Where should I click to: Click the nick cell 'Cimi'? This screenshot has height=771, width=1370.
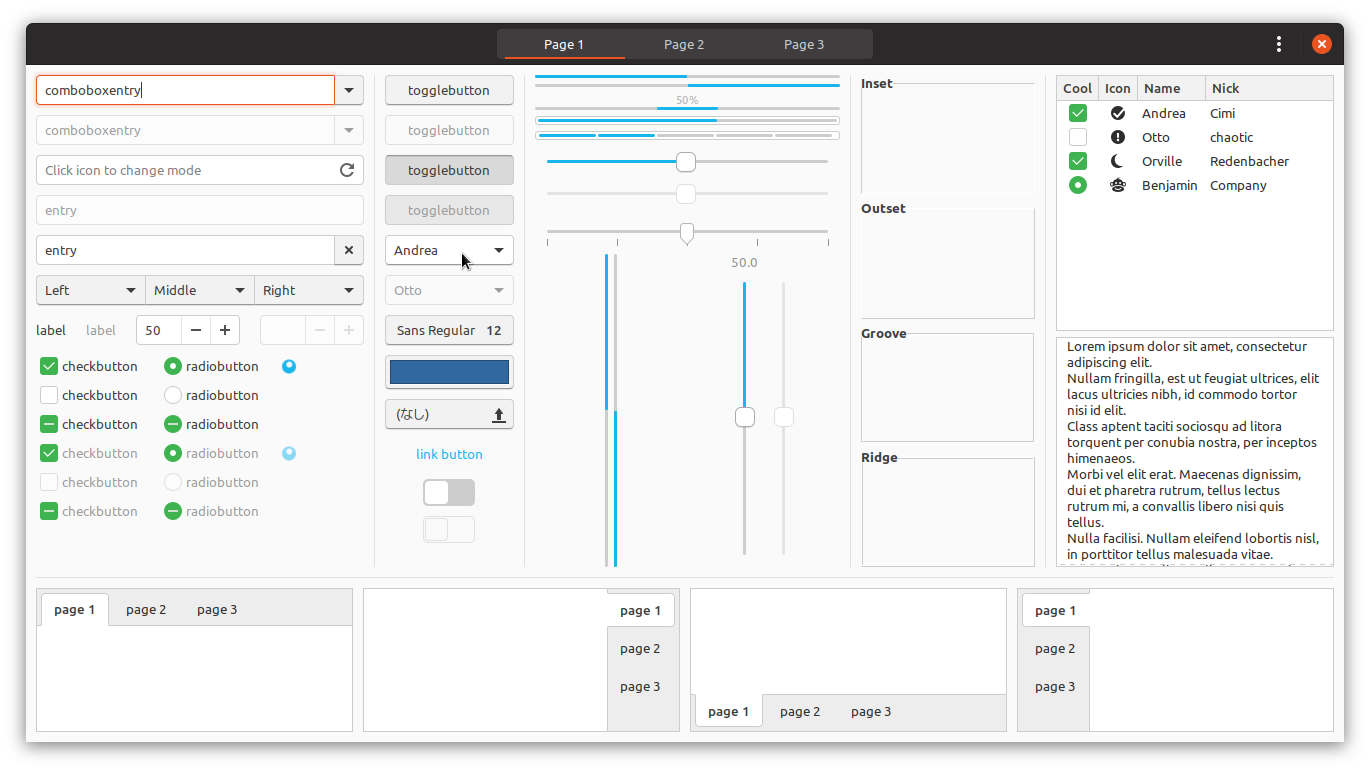pos(1222,113)
